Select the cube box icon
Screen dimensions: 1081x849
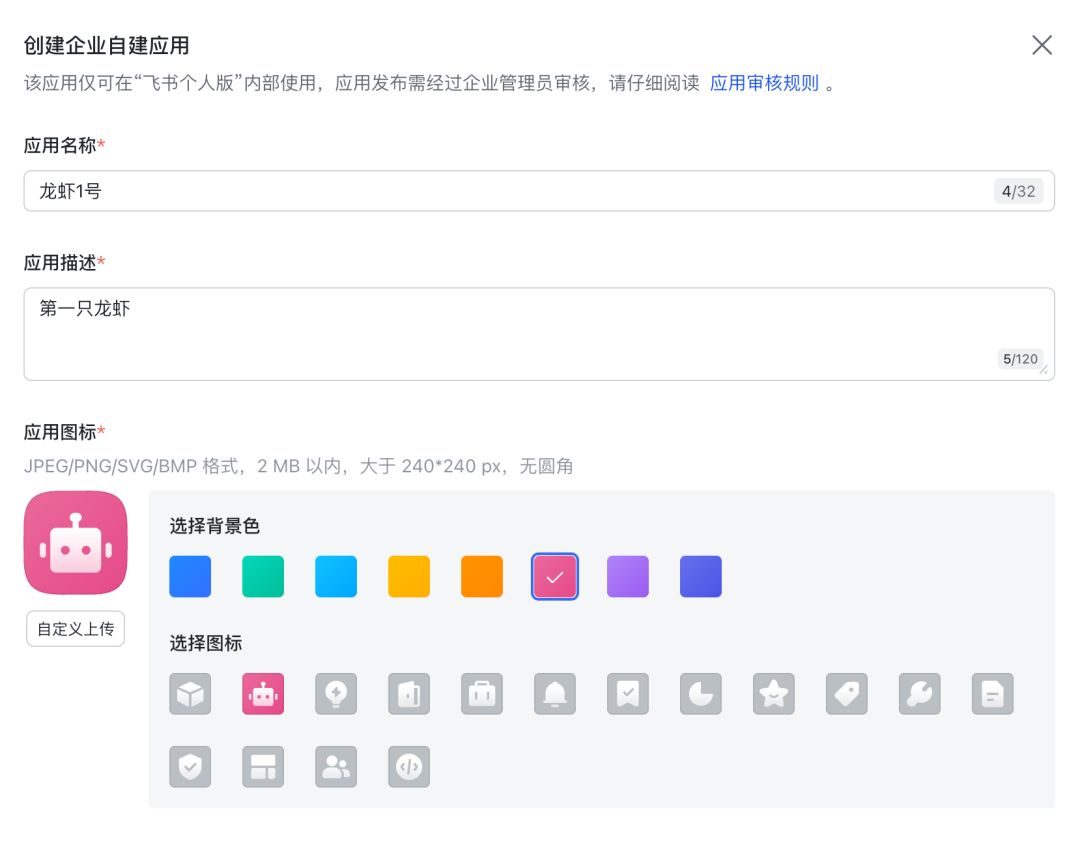coord(190,694)
